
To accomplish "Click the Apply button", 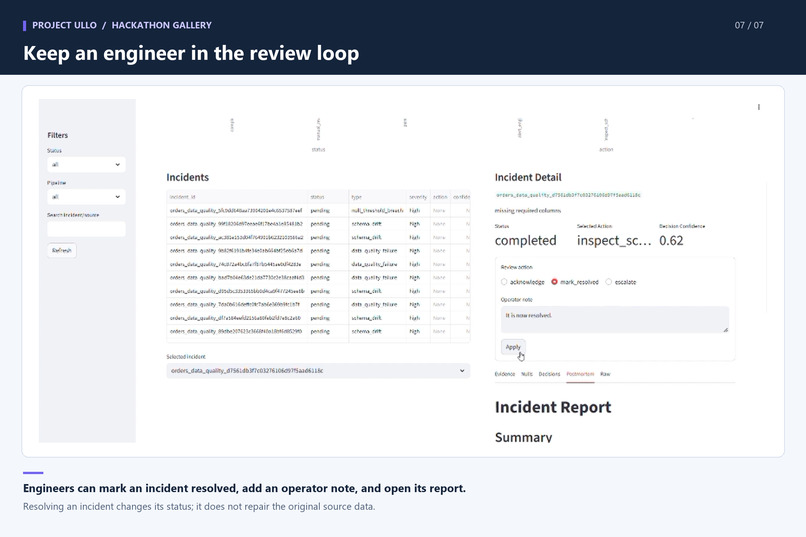I will 513,347.
